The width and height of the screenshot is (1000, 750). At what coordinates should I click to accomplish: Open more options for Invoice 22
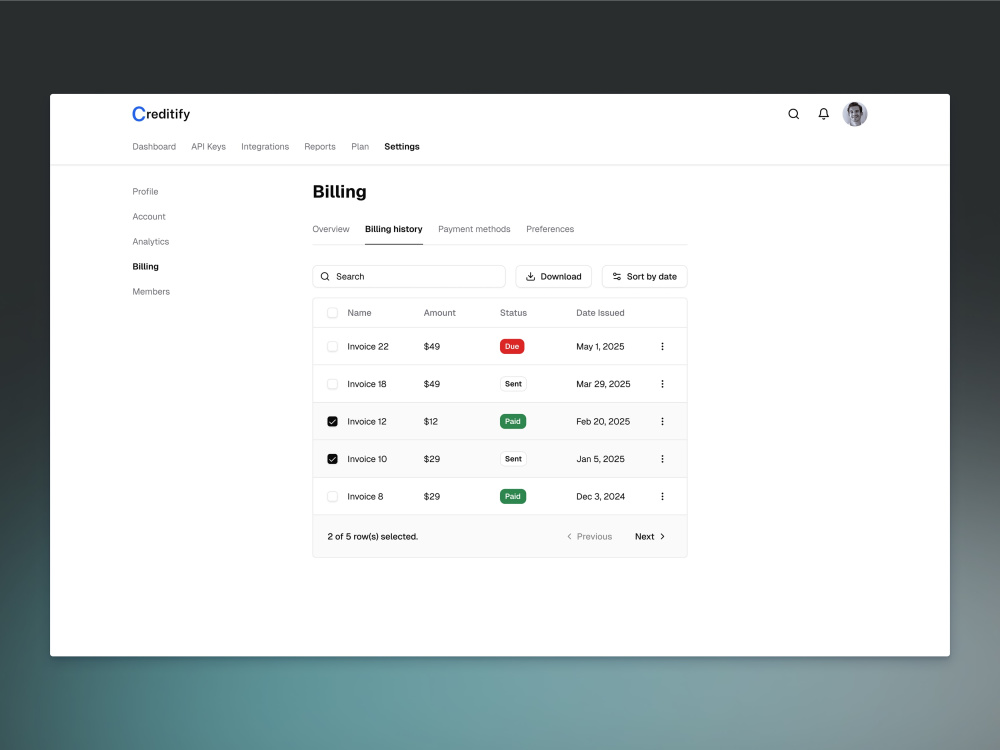point(662,346)
